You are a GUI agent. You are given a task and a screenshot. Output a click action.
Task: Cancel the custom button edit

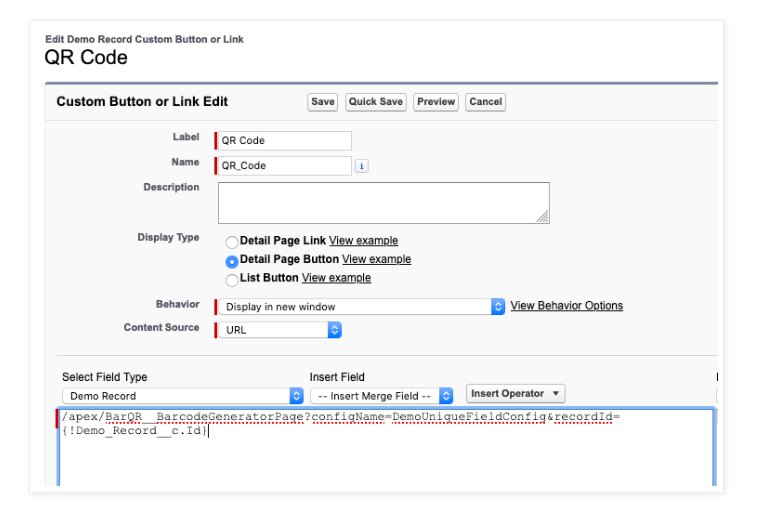(x=485, y=102)
